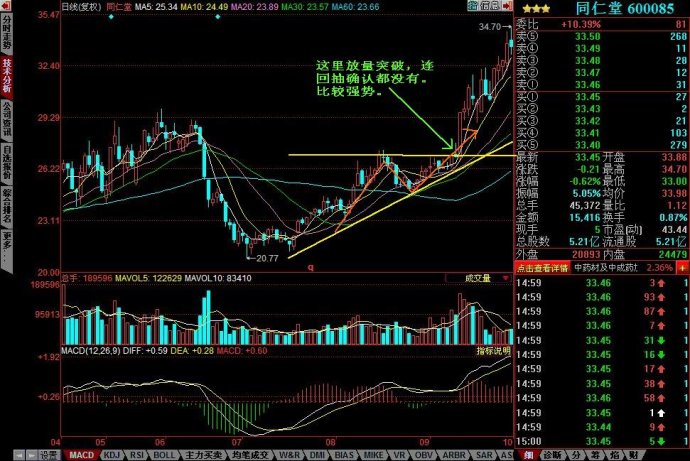This screenshot has height=461, width=690.
Task: Switch to the BOLL indicator tab
Action: [164, 455]
